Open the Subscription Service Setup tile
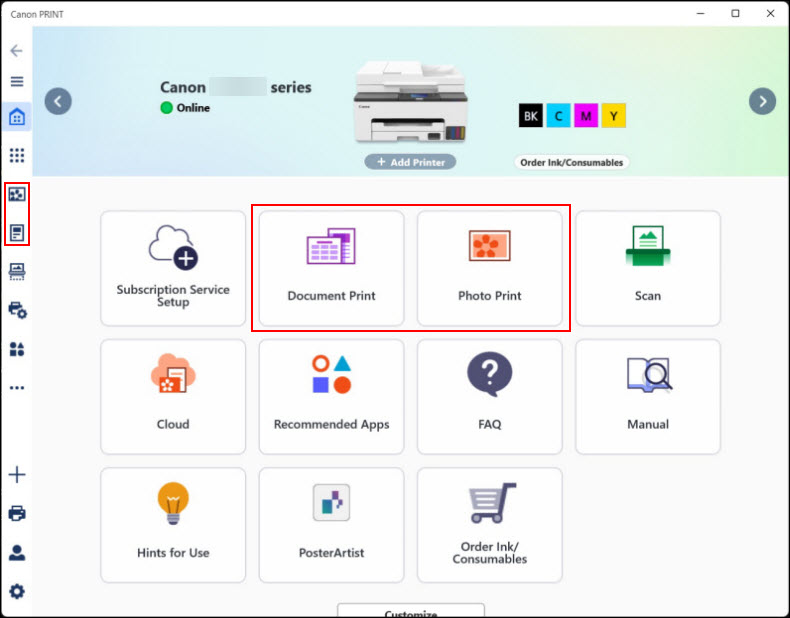 173,268
